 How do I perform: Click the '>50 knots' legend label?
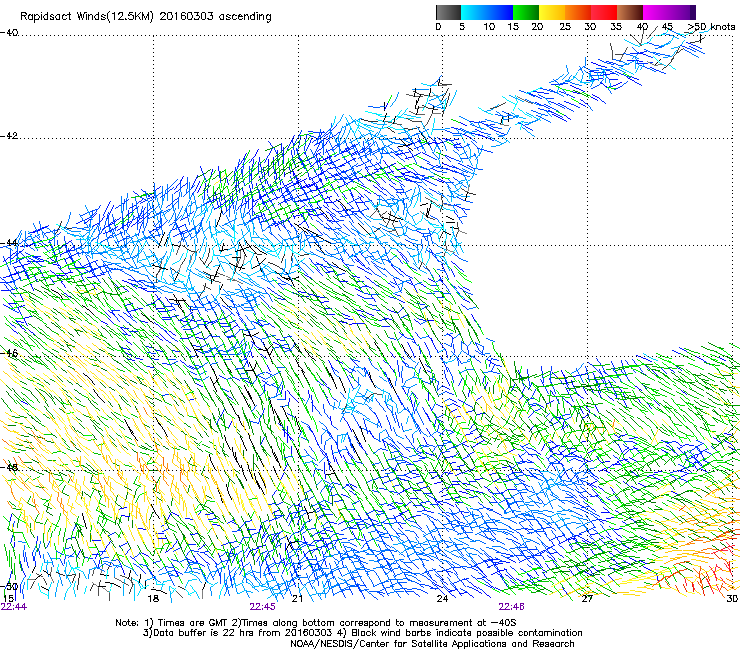pyautogui.click(x=711, y=27)
